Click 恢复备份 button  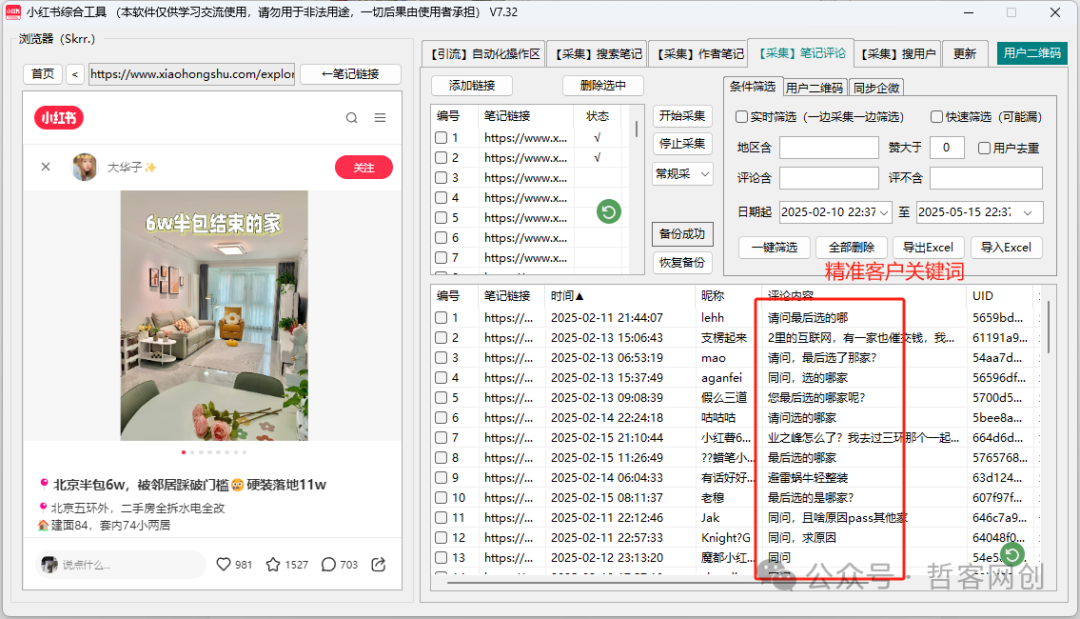[682, 262]
